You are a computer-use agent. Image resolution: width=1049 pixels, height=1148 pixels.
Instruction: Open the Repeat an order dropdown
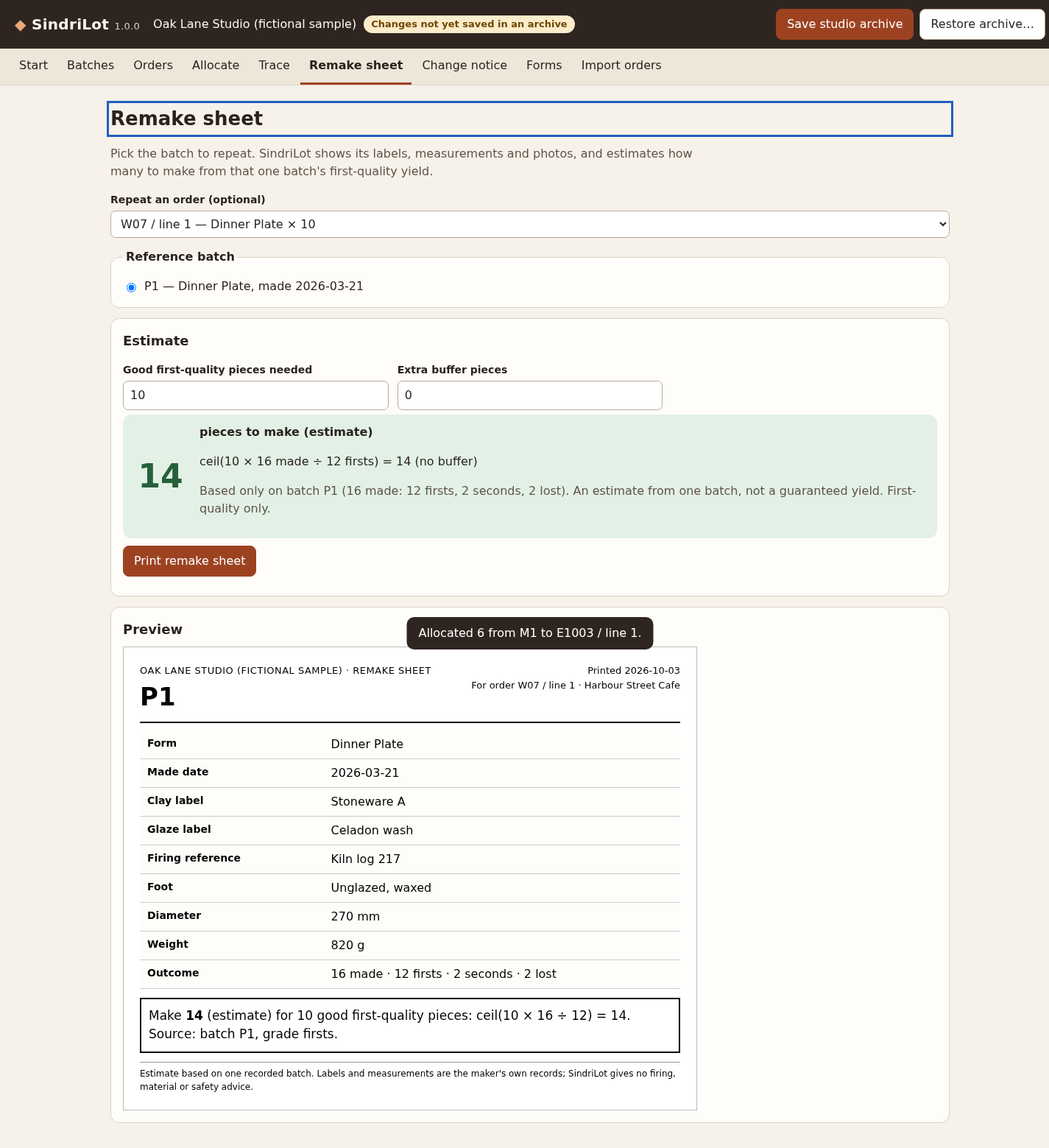click(530, 225)
